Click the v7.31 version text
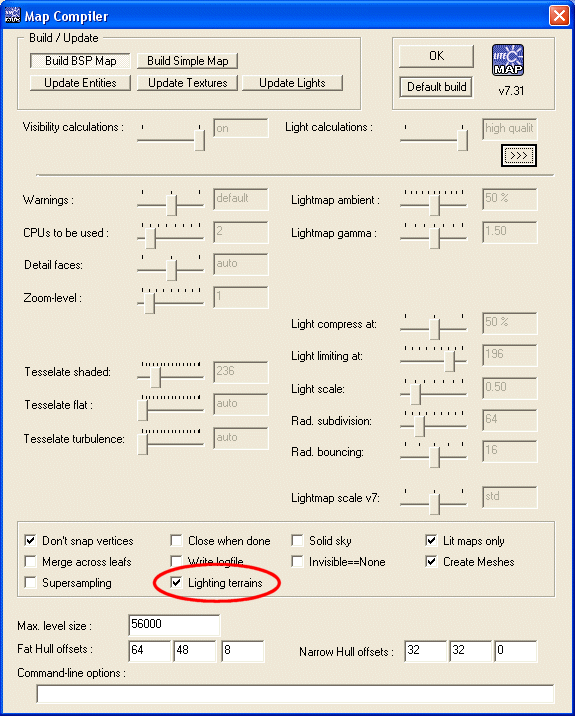The width and height of the screenshot is (575, 716). [x=511, y=90]
